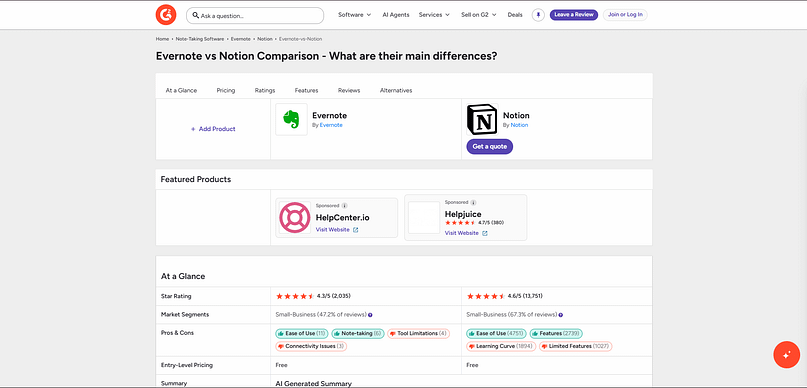Screen dimensions: 807x388
Task: Select the Limited Features (1027) tag
Action: click(x=575, y=346)
